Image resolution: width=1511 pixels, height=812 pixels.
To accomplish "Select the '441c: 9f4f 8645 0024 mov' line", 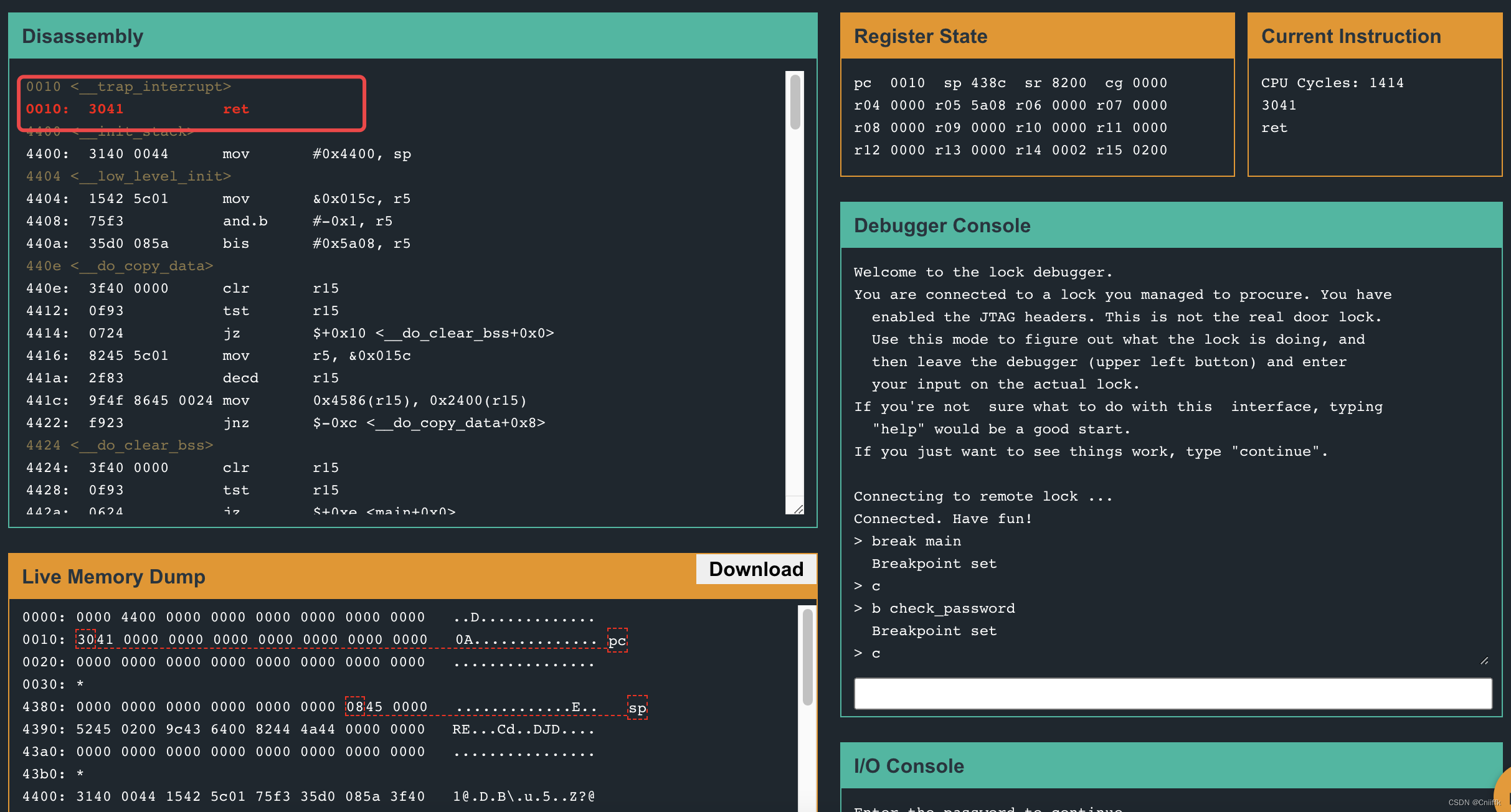I will [277, 400].
